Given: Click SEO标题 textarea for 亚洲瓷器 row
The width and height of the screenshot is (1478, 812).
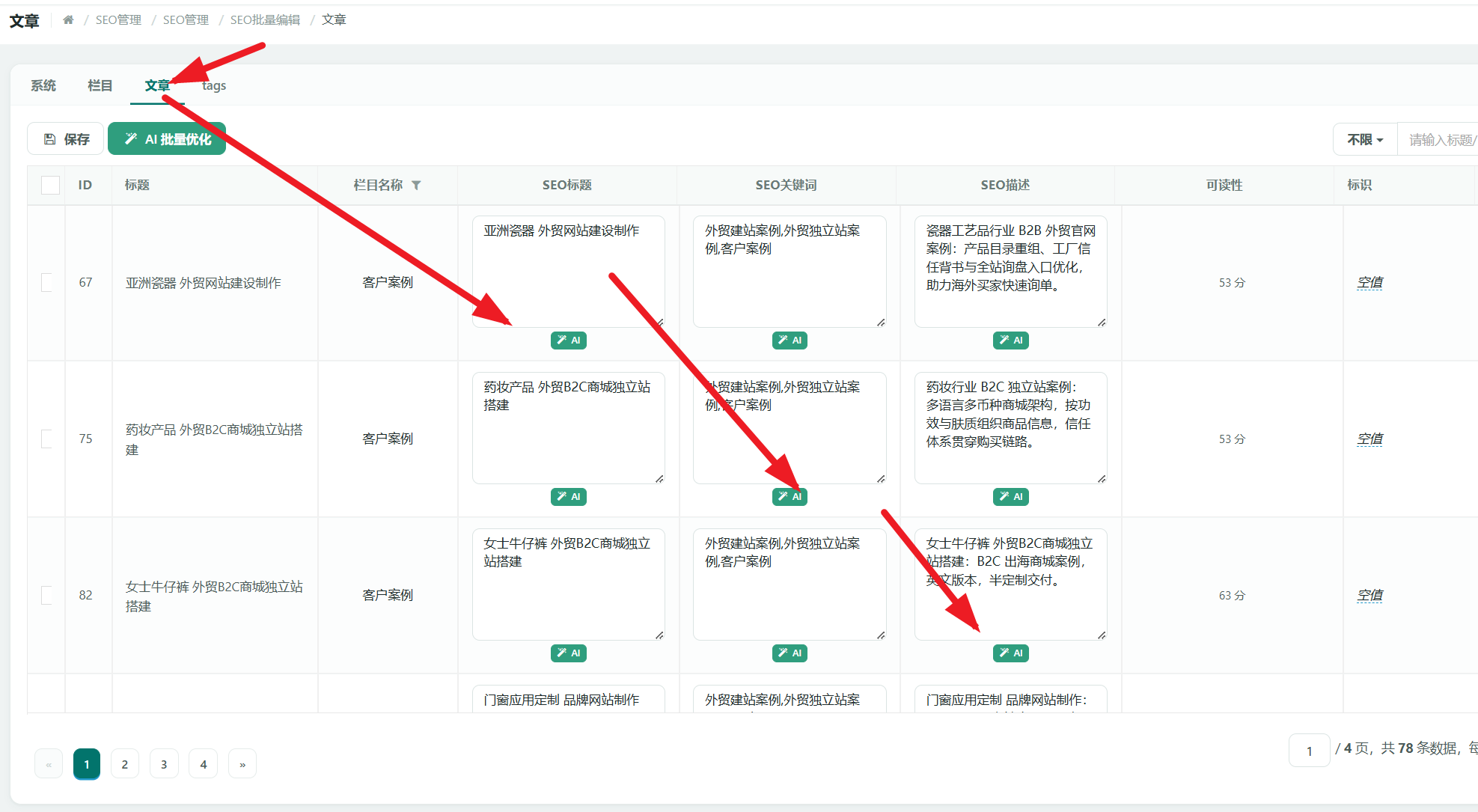Looking at the screenshot, I should [568, 272].
